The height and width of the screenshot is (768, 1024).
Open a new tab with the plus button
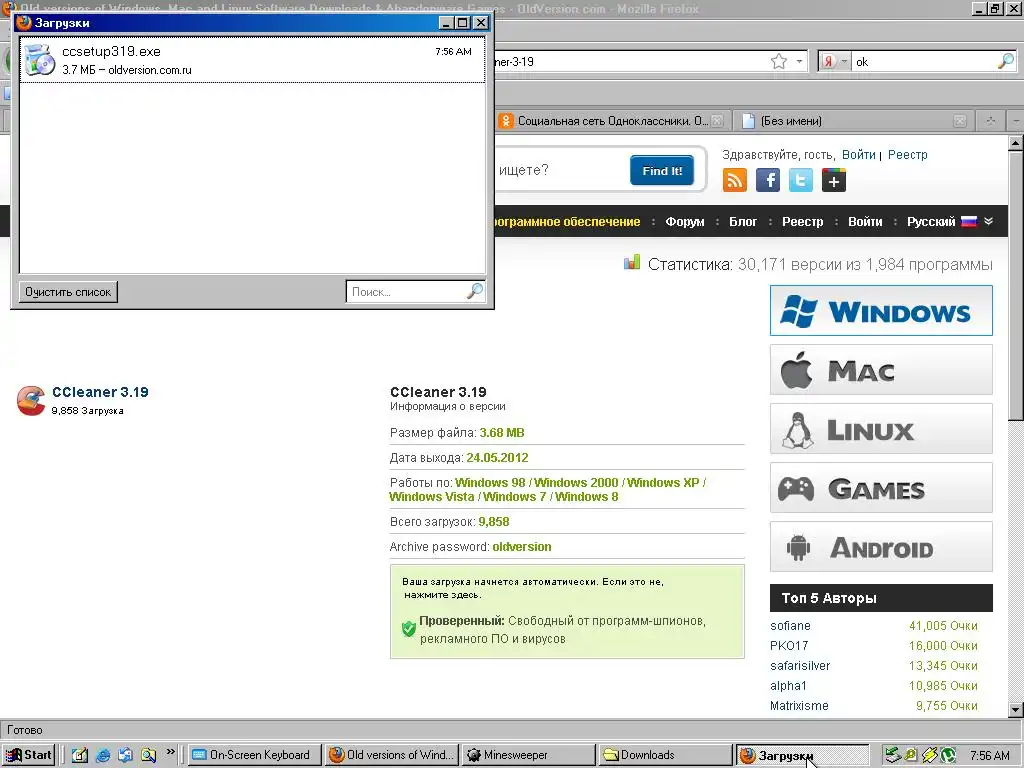[x=991, y=121]
